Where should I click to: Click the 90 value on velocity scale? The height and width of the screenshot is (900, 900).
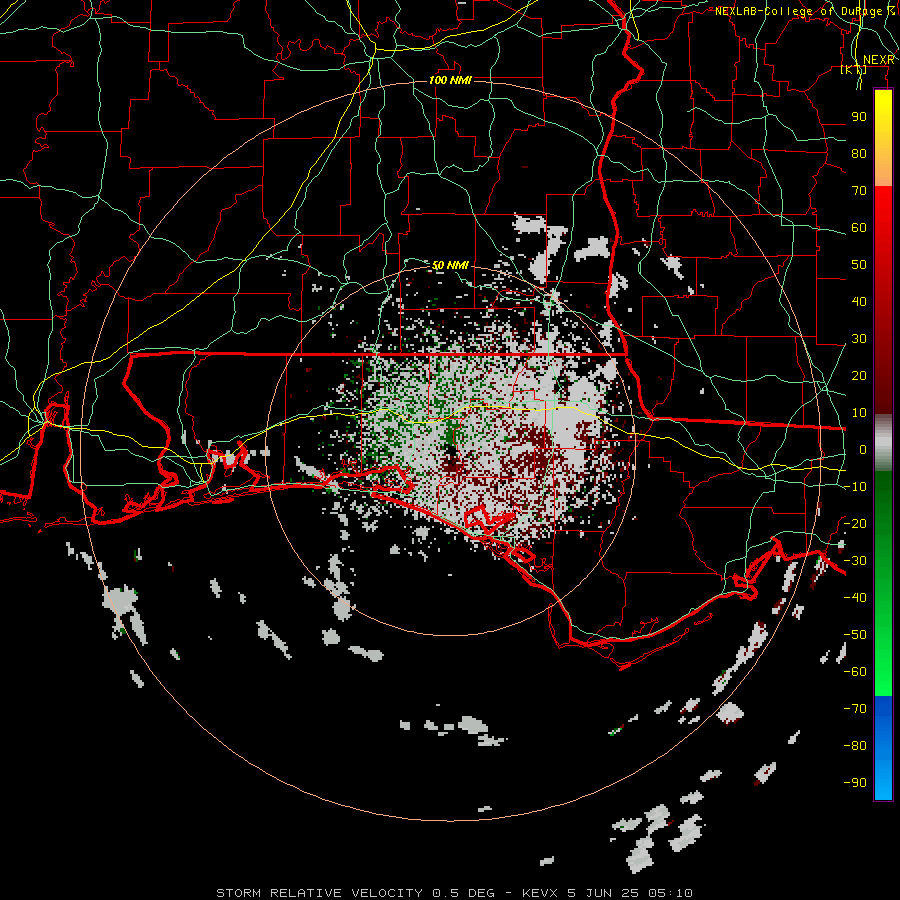tap(859, 117)
